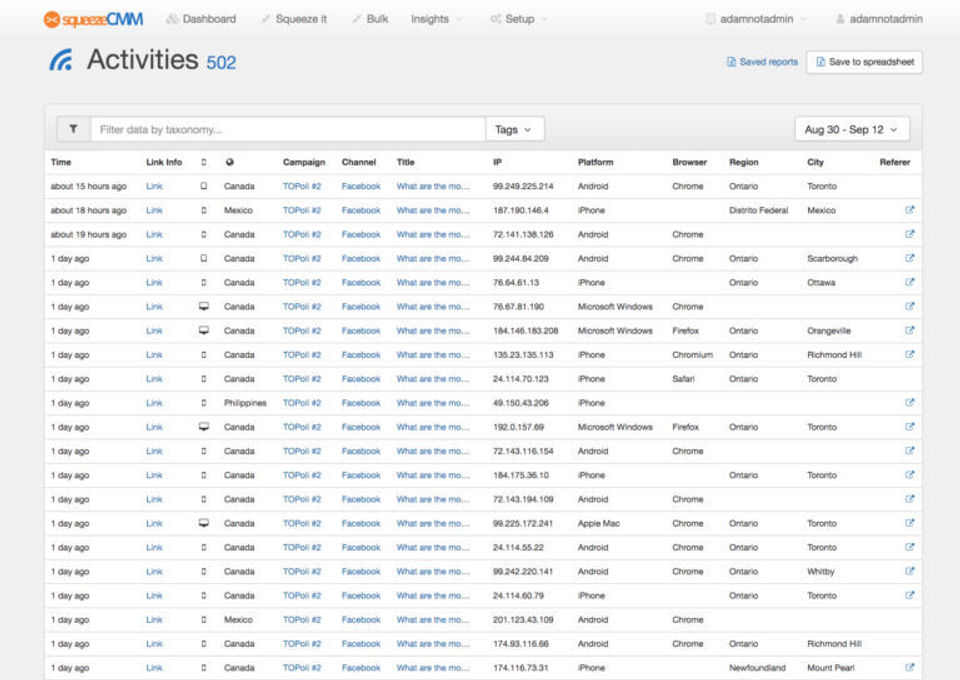Click the filter funnel icon
This screenshot has height=680, width=960.
73,129
